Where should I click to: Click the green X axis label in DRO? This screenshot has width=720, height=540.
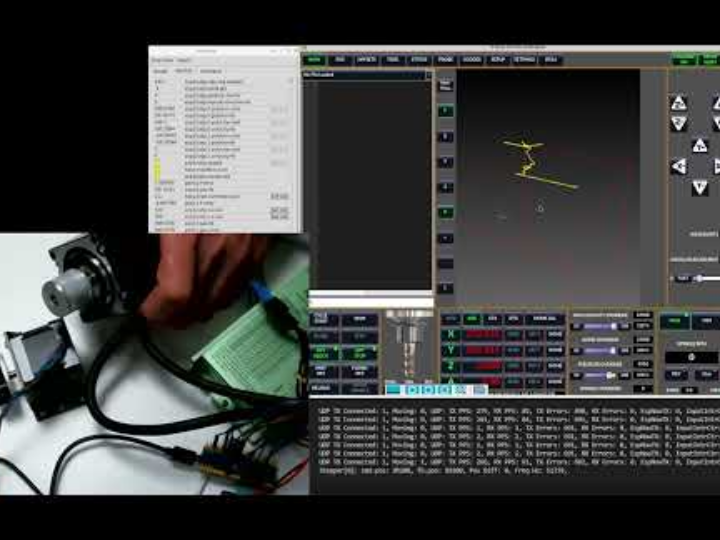pos(450,334)
